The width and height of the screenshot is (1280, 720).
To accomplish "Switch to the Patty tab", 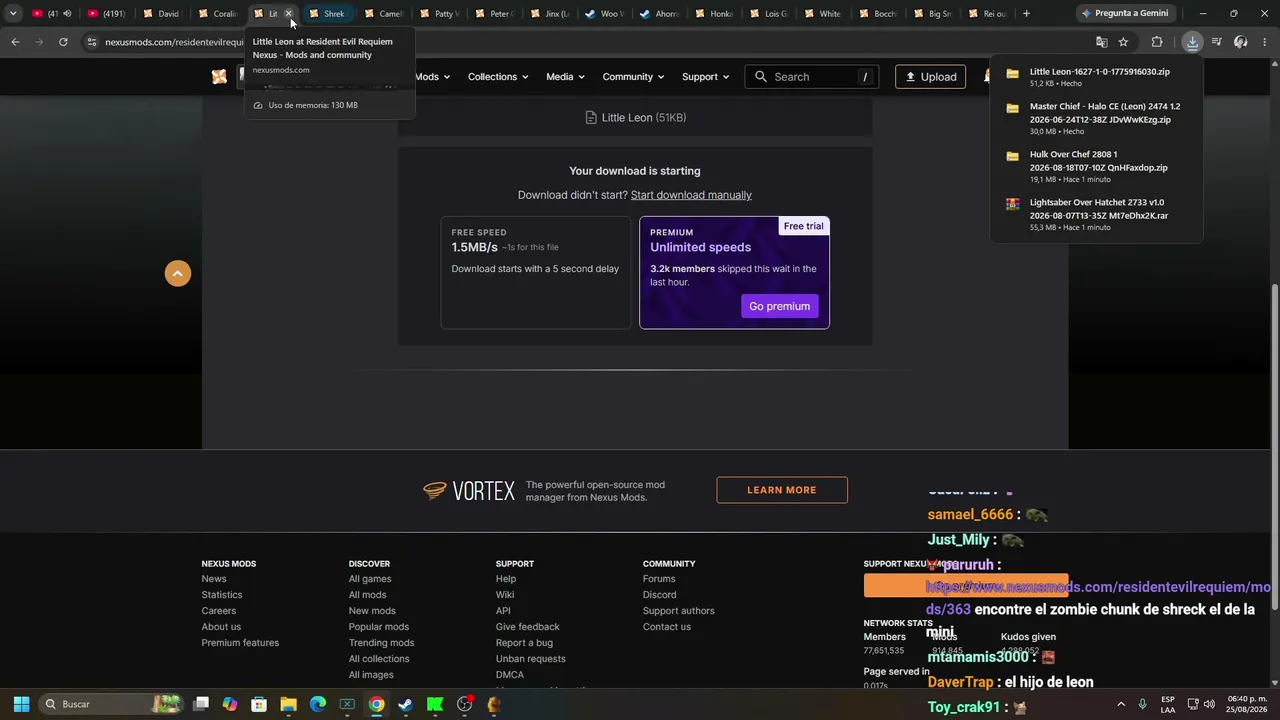I will coord(438,14).
